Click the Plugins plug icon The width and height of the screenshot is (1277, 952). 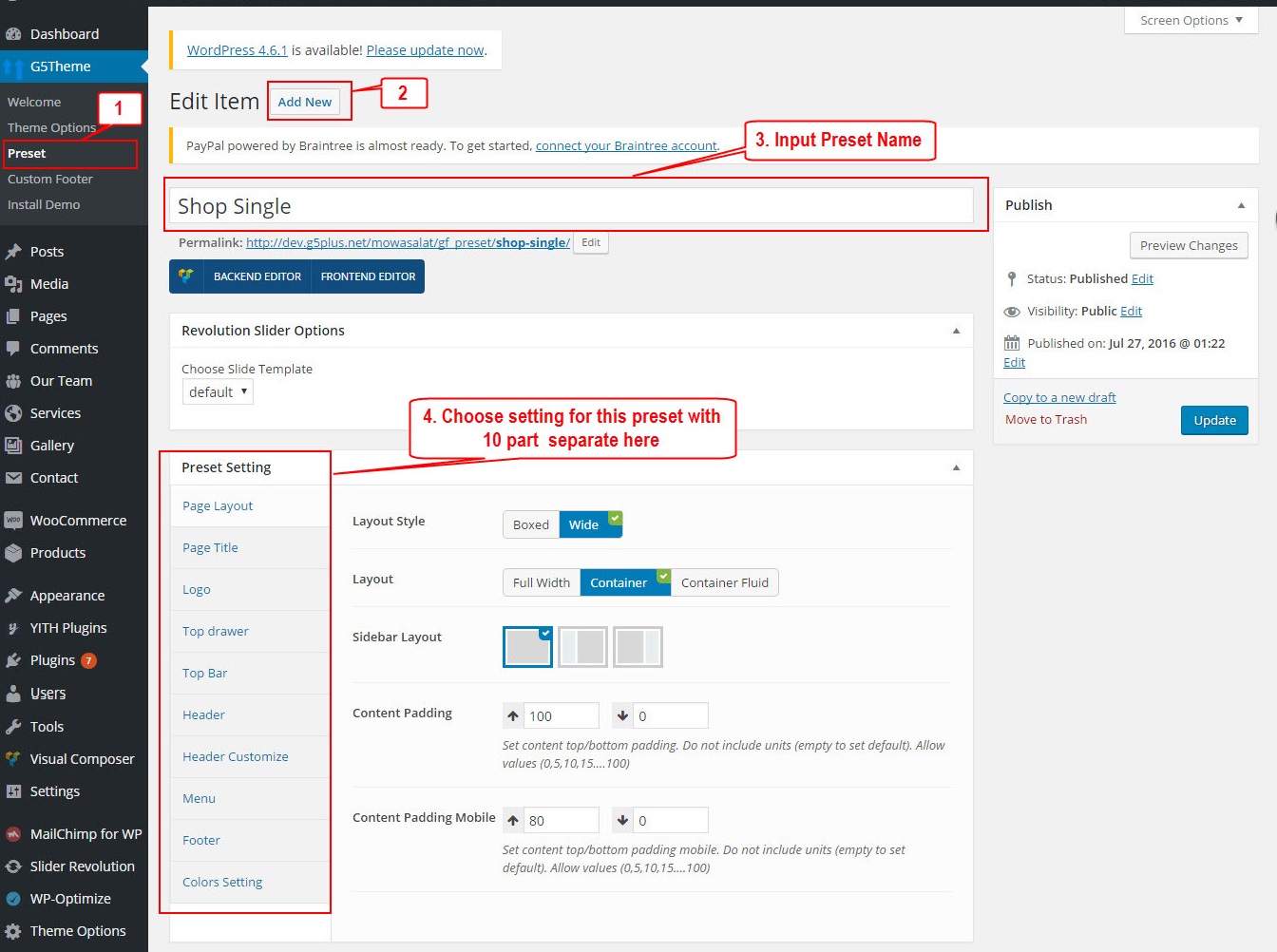(x=13, y=660)
